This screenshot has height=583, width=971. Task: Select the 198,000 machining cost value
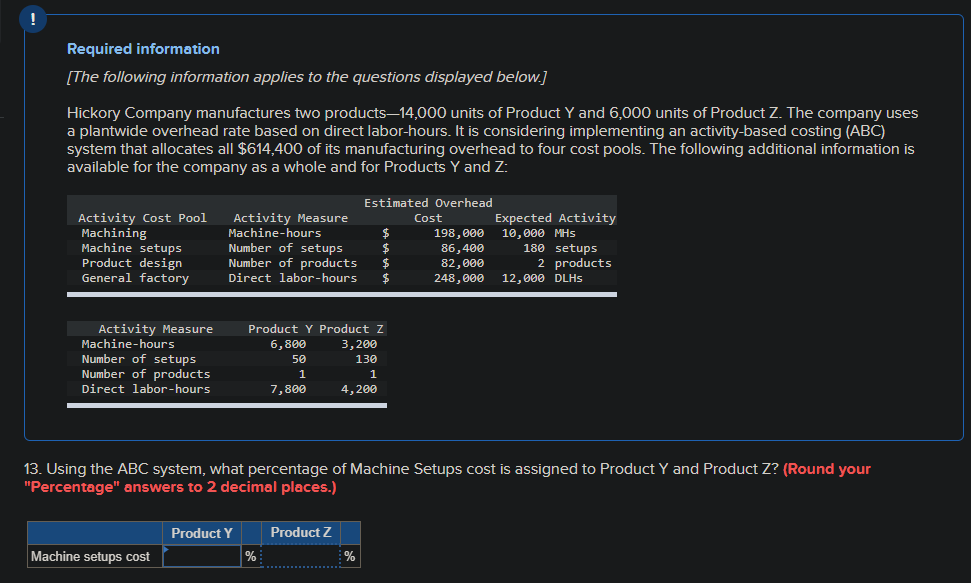click(x=459, y=233)
